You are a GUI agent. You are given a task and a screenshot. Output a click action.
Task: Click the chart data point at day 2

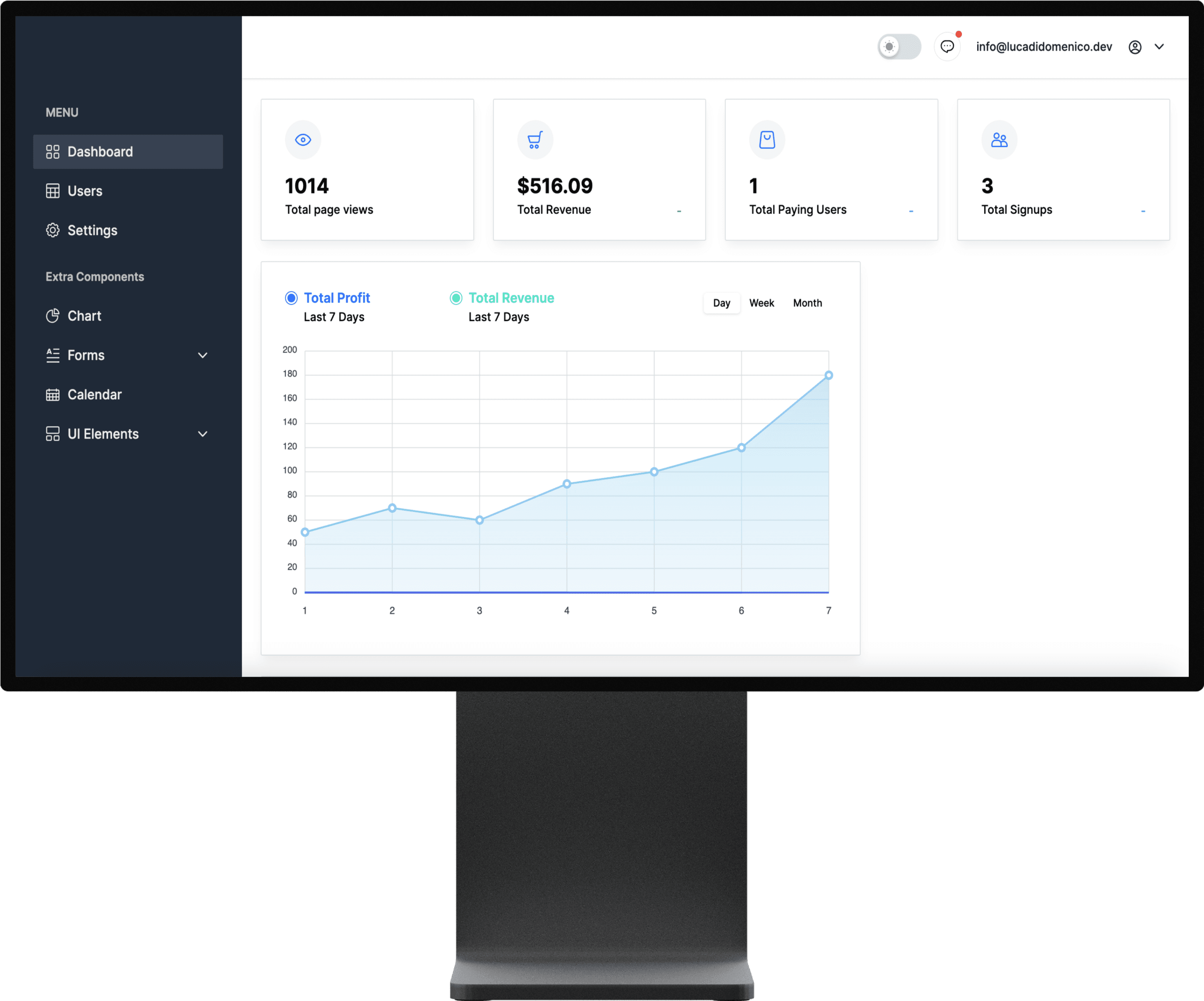(x=392, y=508)
